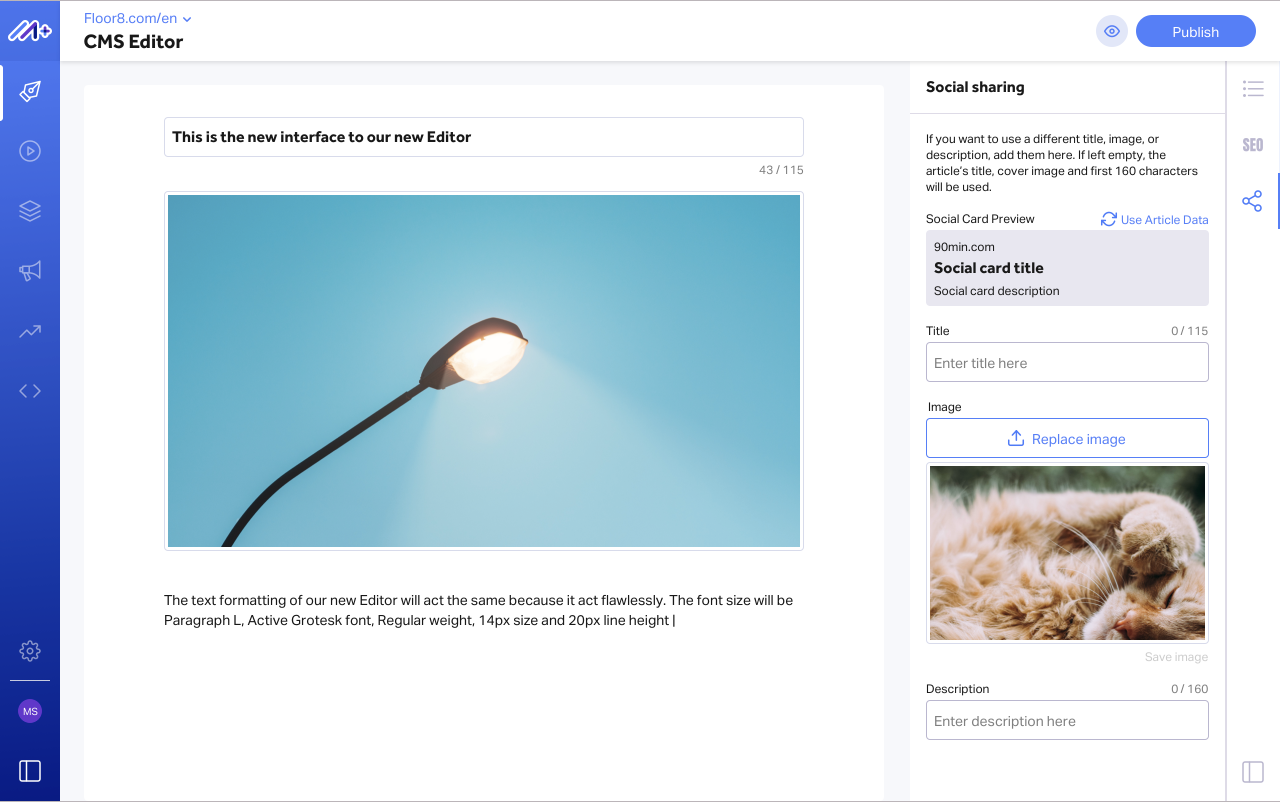Click the social card preview box
This screenshot has width=1280, height=804.
pyautogui.click(x=1067, y=268)
